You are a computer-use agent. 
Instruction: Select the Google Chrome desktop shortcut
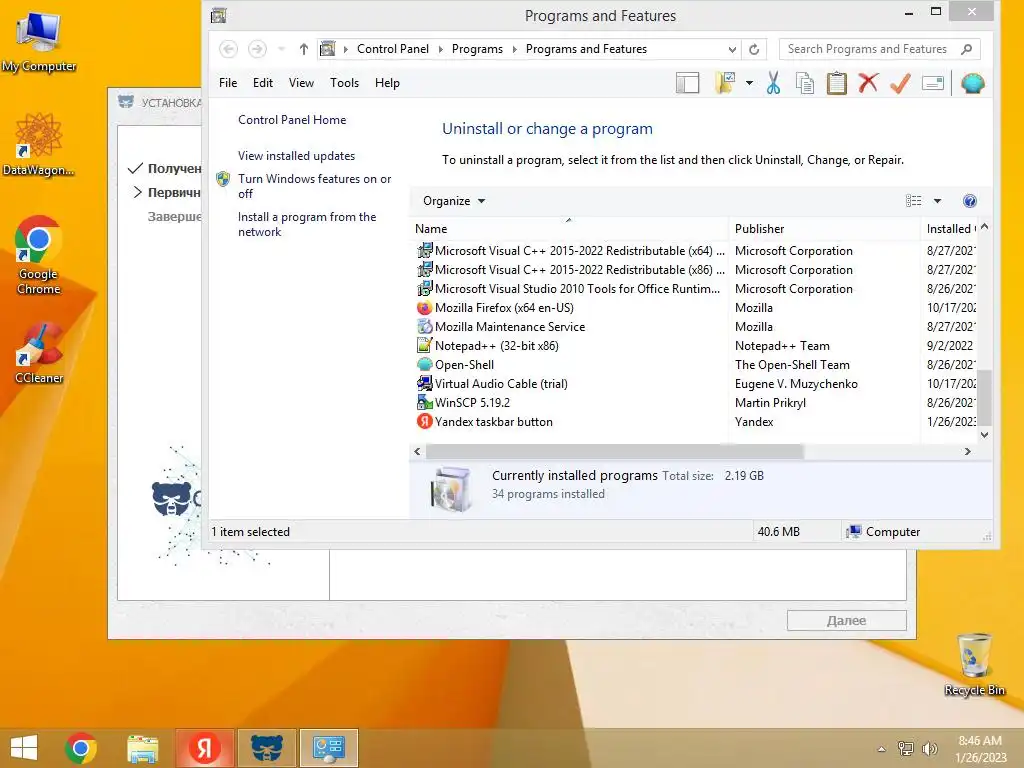coord(39,255)
